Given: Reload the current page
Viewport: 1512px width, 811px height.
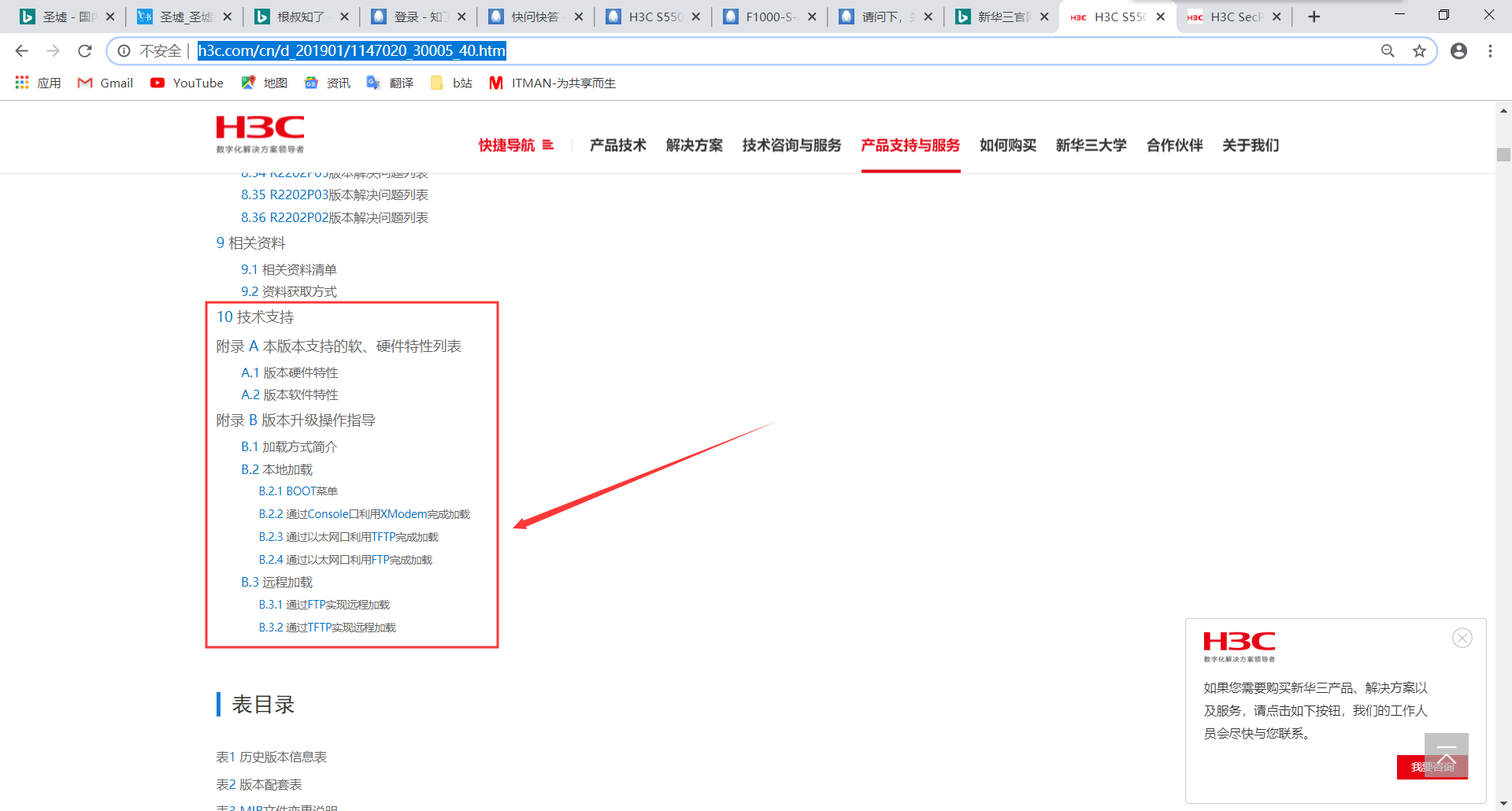Looking at the screenshot, I should coord(85,51).
